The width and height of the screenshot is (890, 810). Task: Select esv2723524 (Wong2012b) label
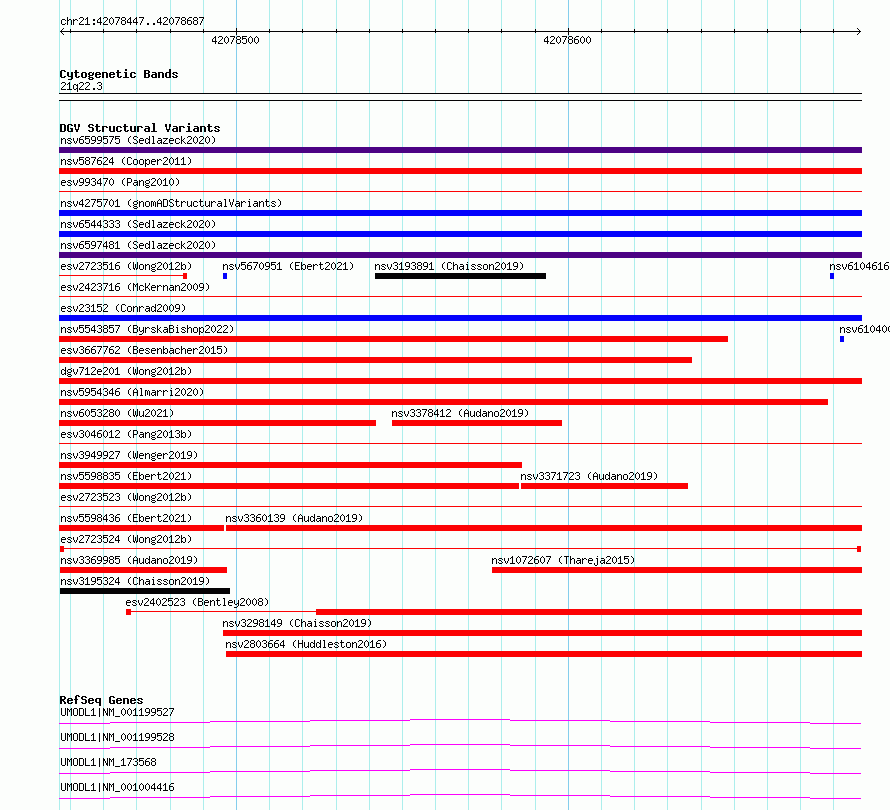[126, 539]
